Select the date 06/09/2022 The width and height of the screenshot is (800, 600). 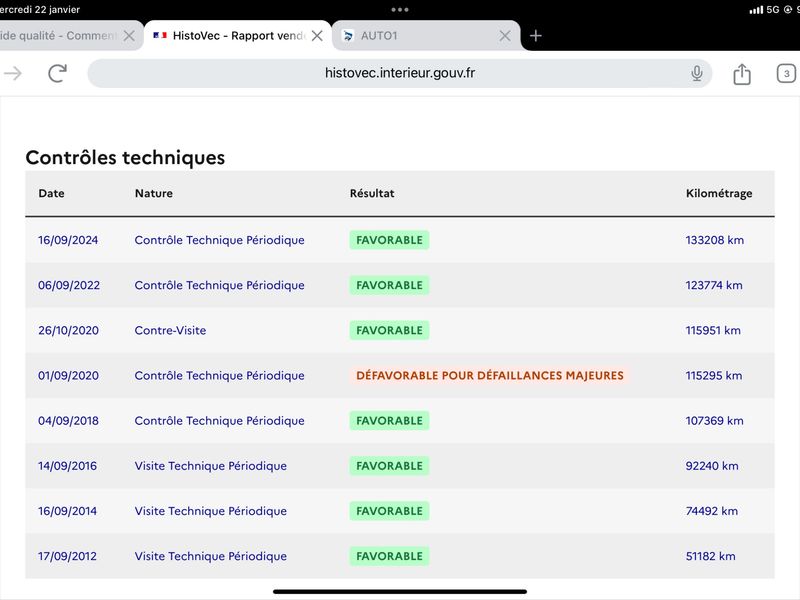coord(69,285)
